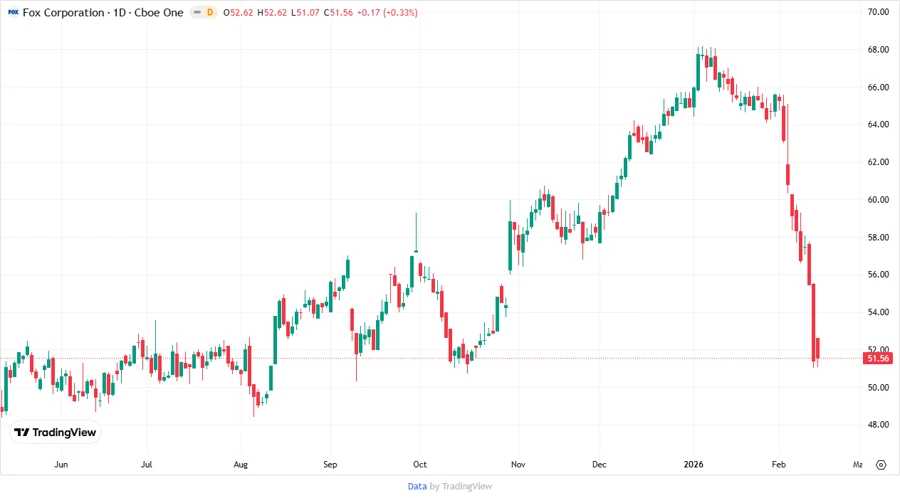Click the orange D delayed-data badge
The image size is (900, 498).
[210, 12]
